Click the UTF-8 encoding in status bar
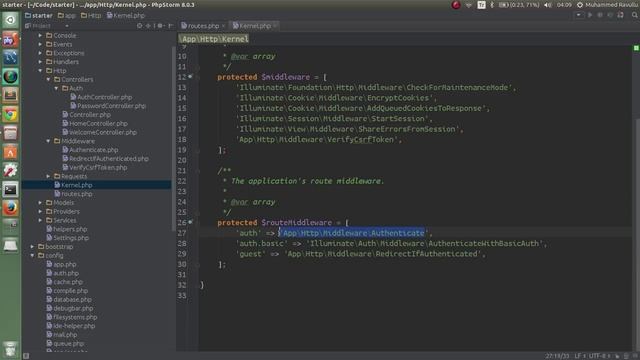 pos(599,356)
